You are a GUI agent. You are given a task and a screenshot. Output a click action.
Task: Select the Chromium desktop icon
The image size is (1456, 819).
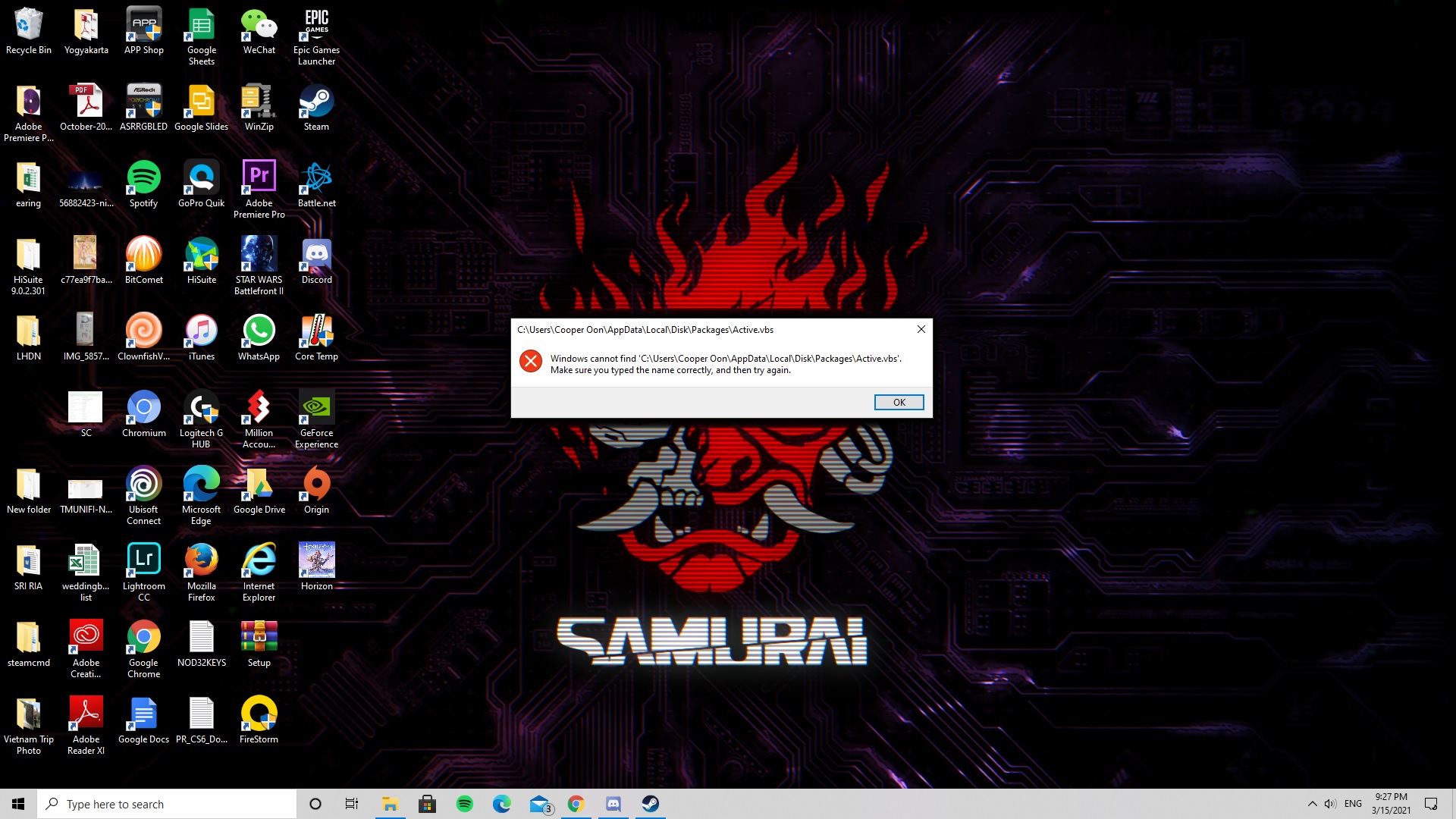point(143,415)
